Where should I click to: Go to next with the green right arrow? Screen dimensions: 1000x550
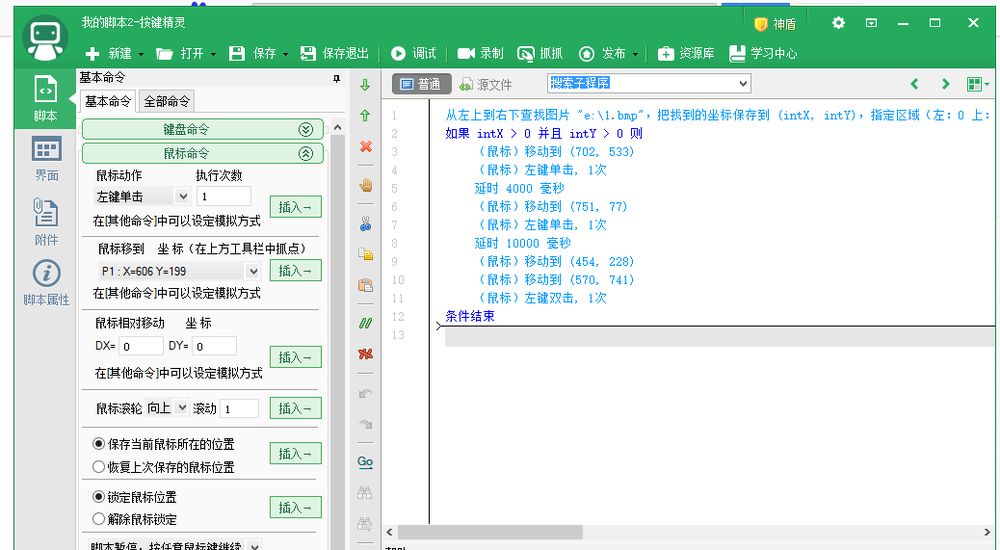[x=945, y=84]
